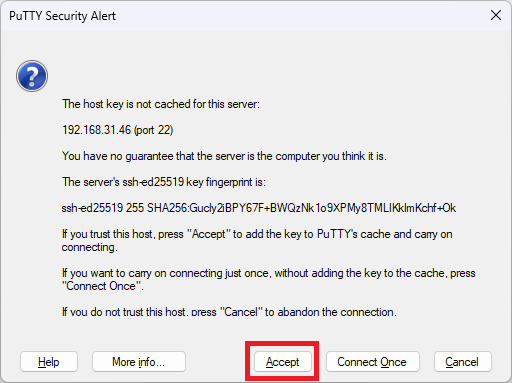Accept the host key into PuTTY's cache
The width and height of the screenshot is (512, 383).
coord(282,362)
